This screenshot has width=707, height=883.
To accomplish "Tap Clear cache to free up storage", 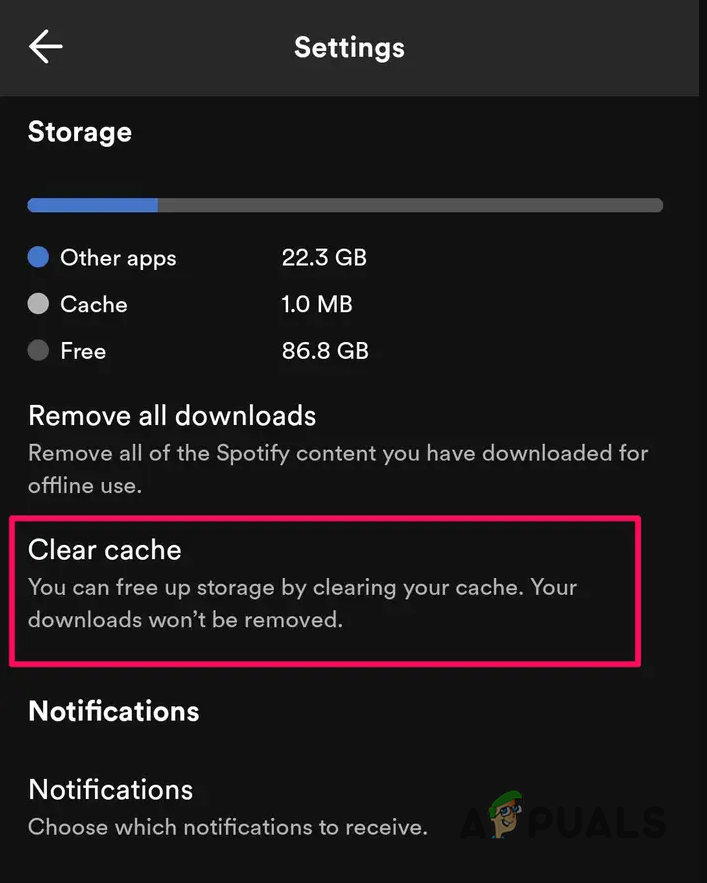I will click(104, 549).
